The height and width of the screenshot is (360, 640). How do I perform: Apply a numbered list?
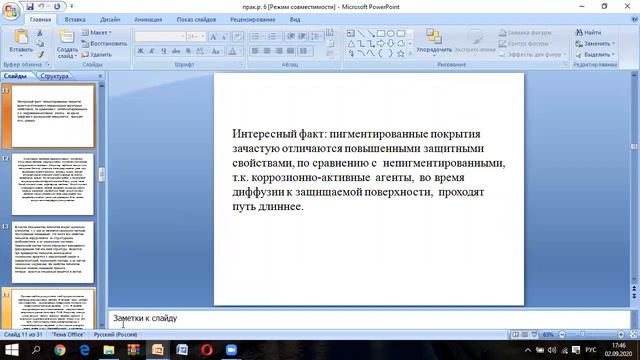pos(273,37)
